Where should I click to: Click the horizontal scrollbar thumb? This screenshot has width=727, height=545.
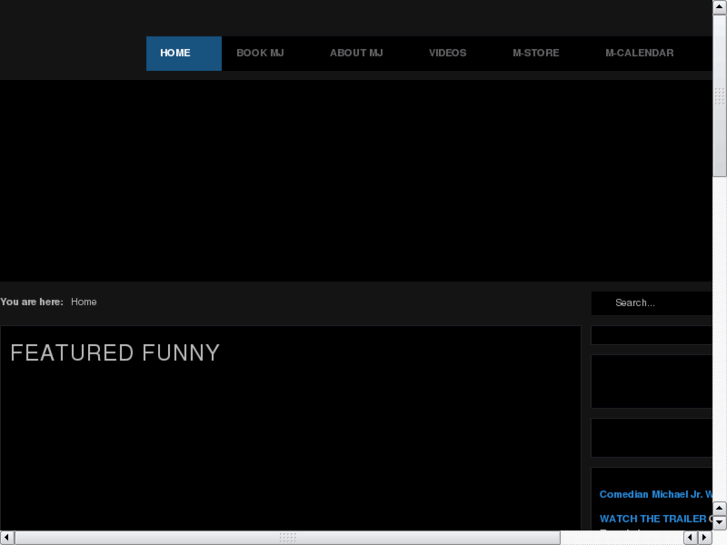287,538
